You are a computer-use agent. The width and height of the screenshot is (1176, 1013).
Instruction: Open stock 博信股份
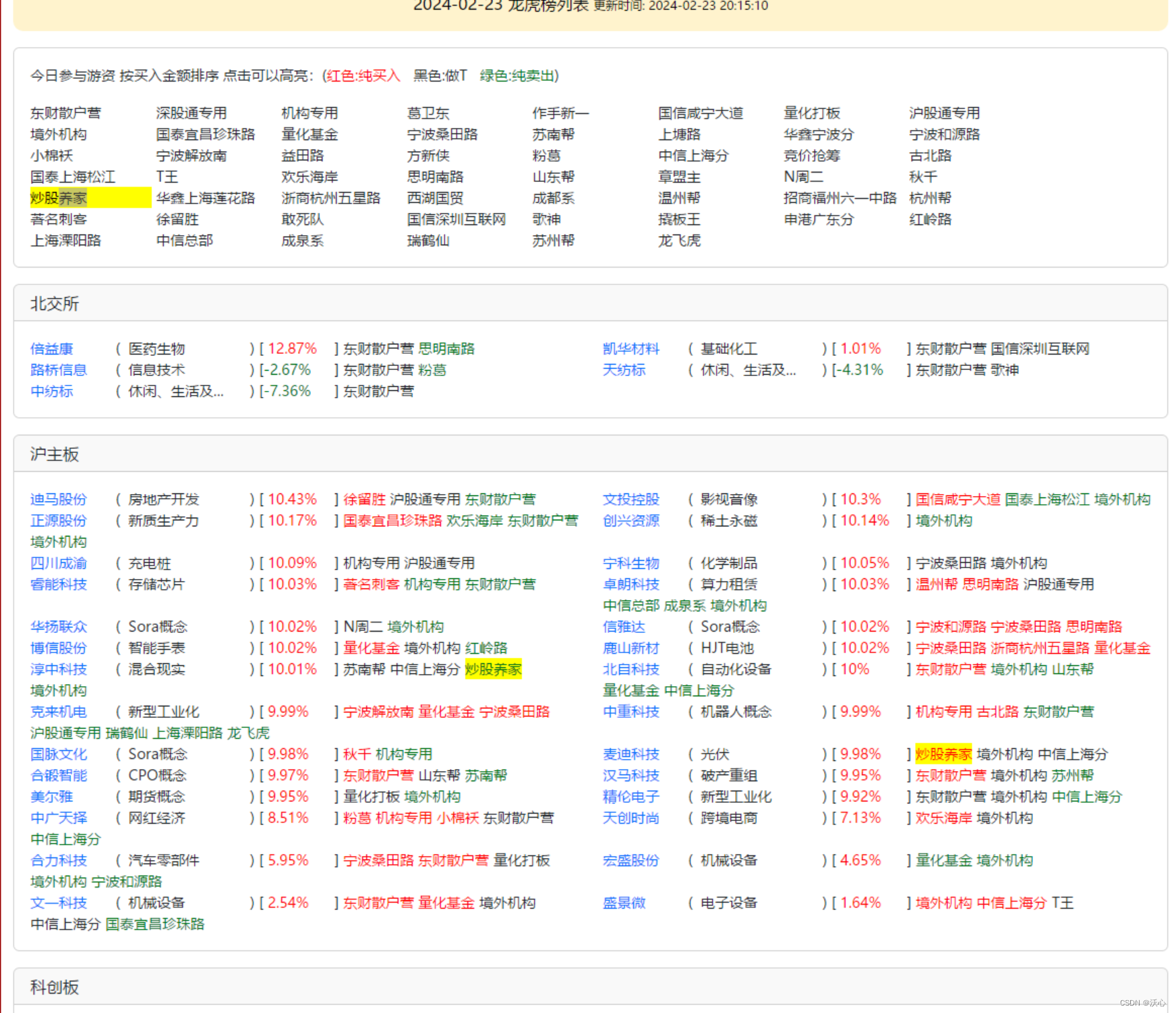point(59,648)
